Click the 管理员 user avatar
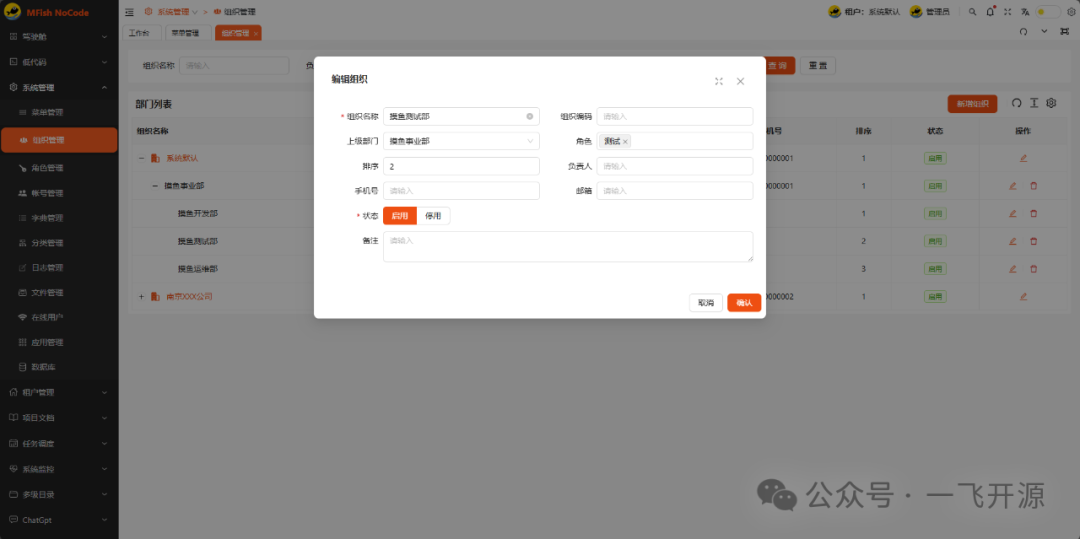Viewport: 1080px width, 539px height. point(916,12)
